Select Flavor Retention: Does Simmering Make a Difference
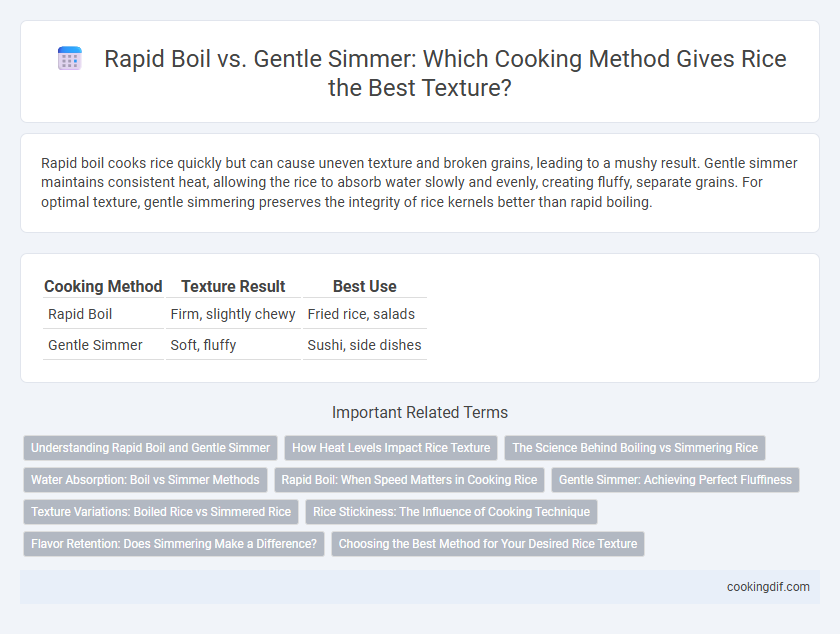 (174, 543)
